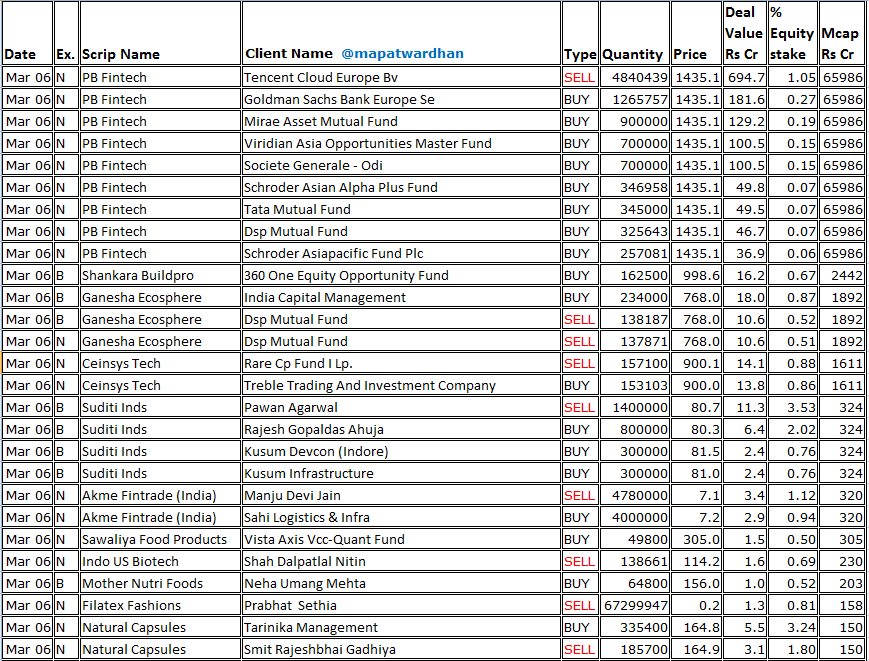Select '360 One Equity Opportunity Fund' cell
This screenshot has height=661, width=869.
[401, 275]
